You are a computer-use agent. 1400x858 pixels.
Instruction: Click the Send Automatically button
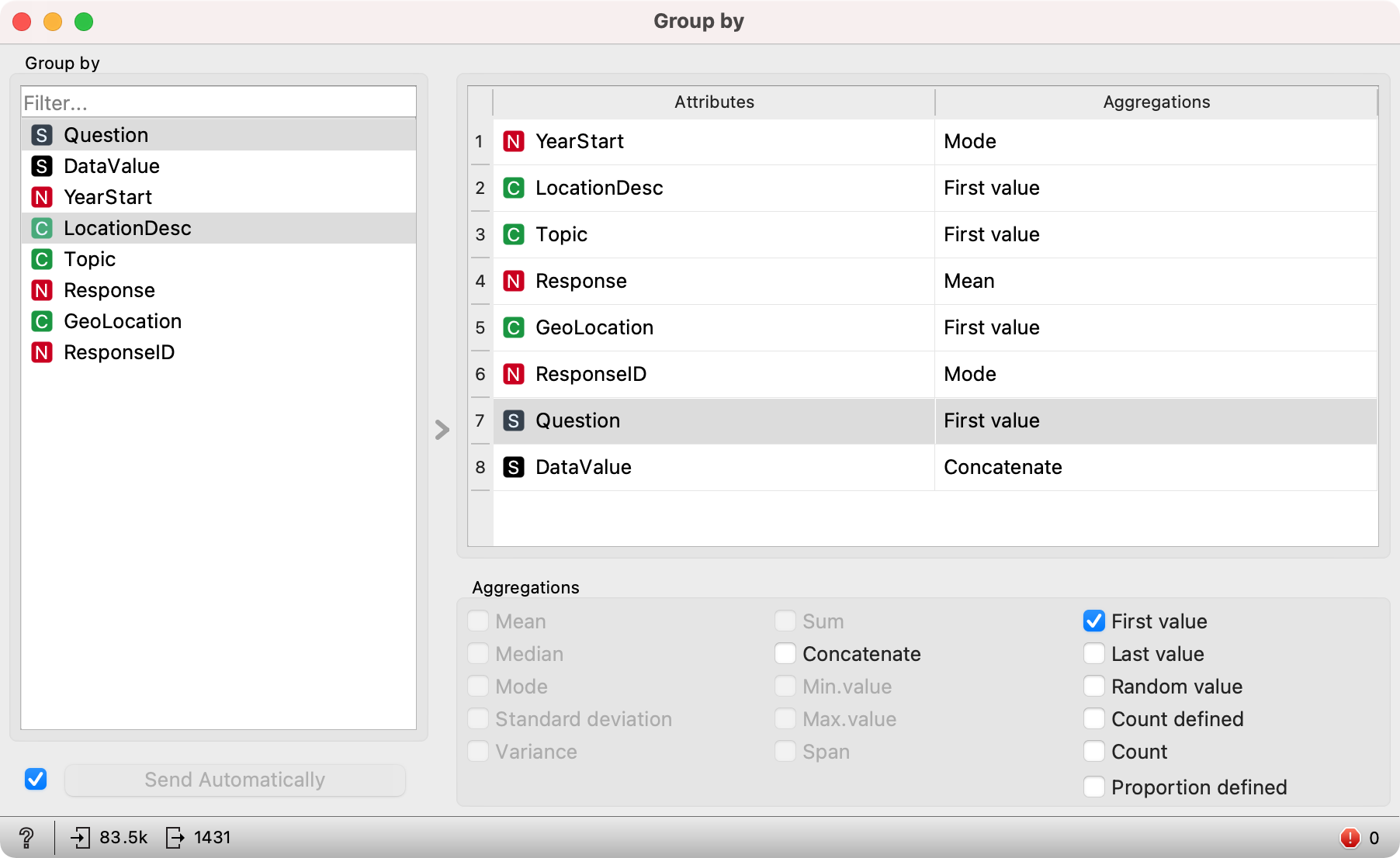pos(235,780)
